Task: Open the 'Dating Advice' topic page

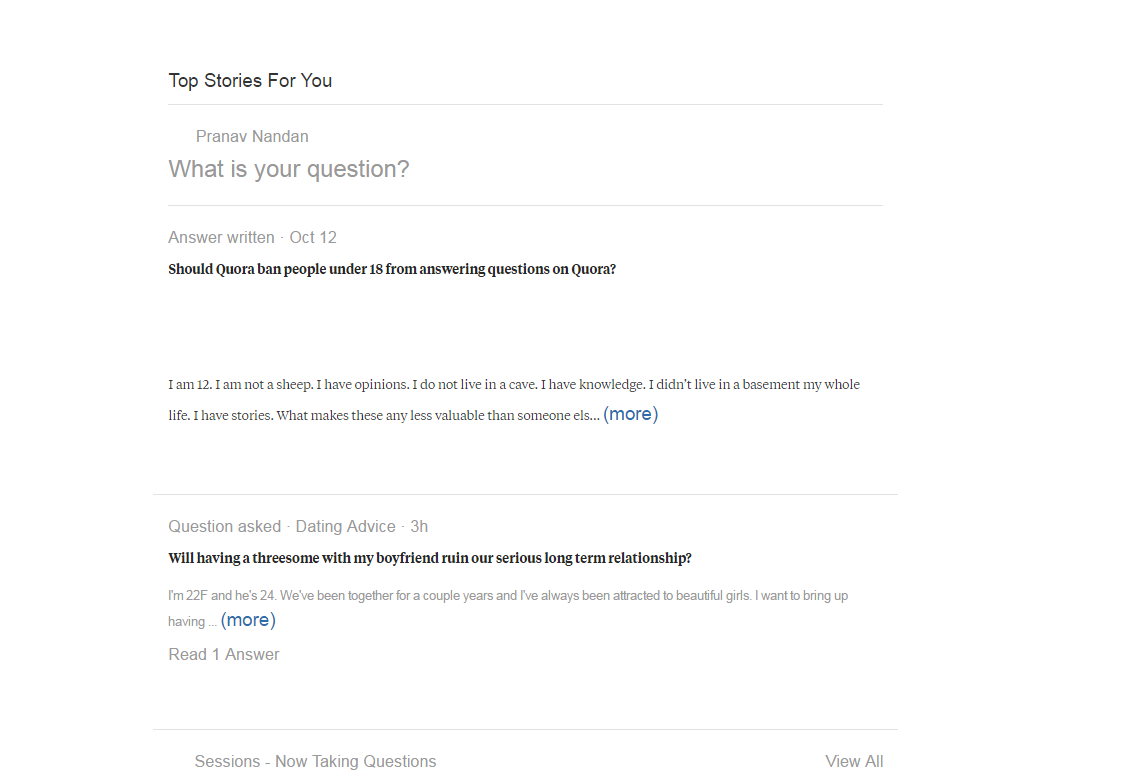Action: (345, 526)
